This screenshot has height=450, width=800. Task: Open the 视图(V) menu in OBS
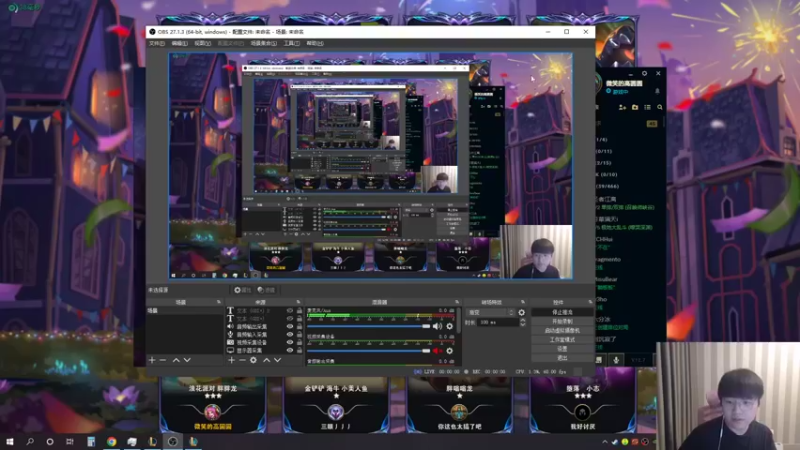[203, 43]
